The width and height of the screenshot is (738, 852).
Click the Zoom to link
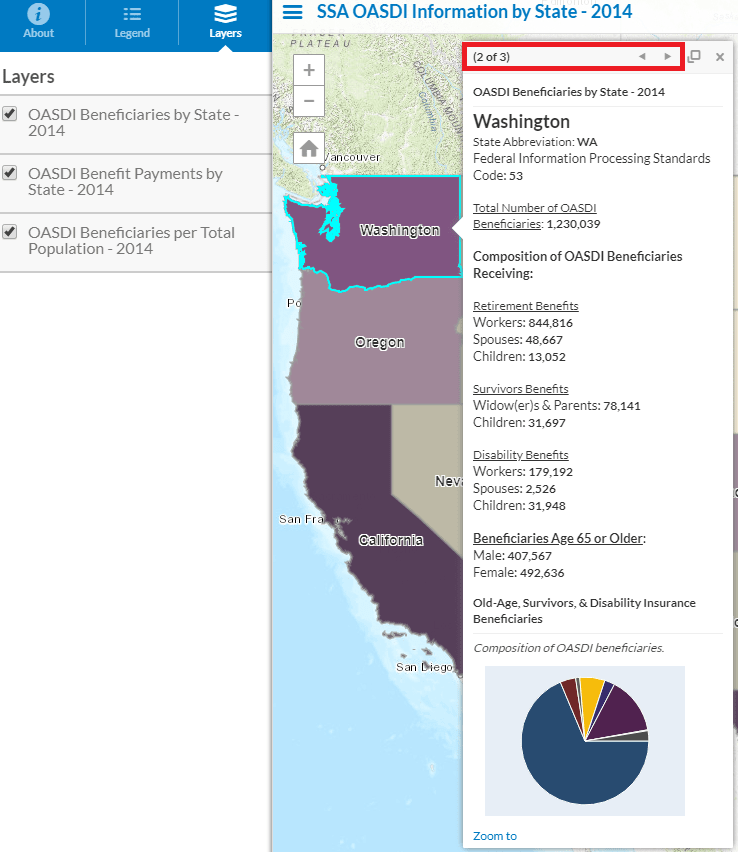[x=495, y=836]
